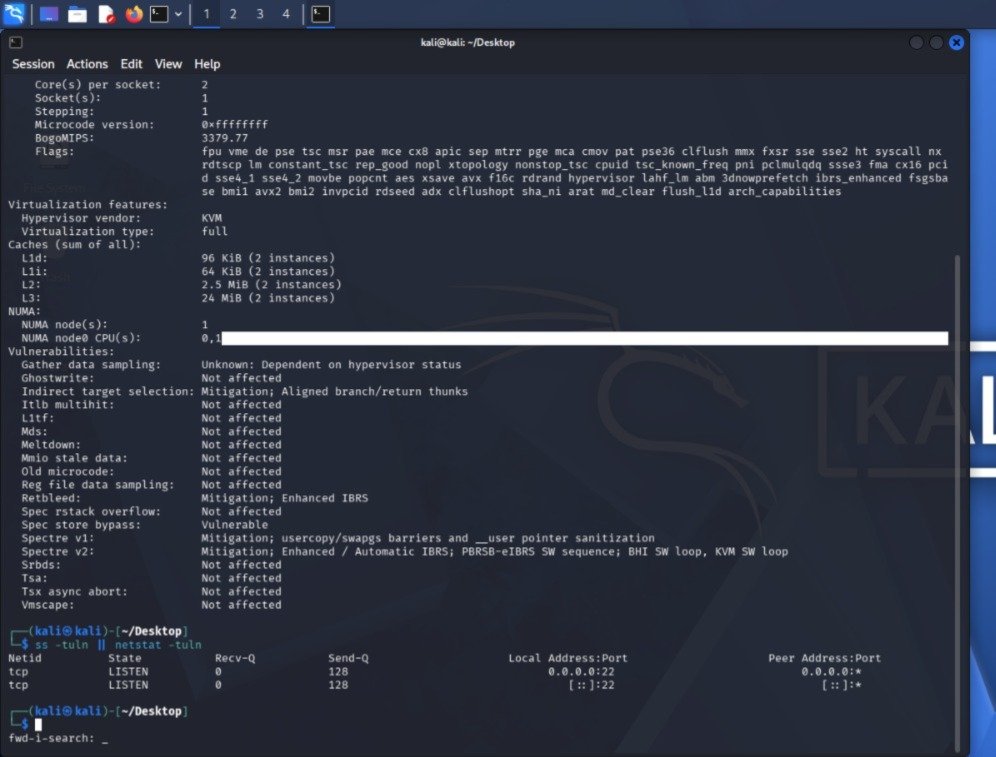Open the Actions menu
Screen dimensions: 996x757
pos(87,64)
